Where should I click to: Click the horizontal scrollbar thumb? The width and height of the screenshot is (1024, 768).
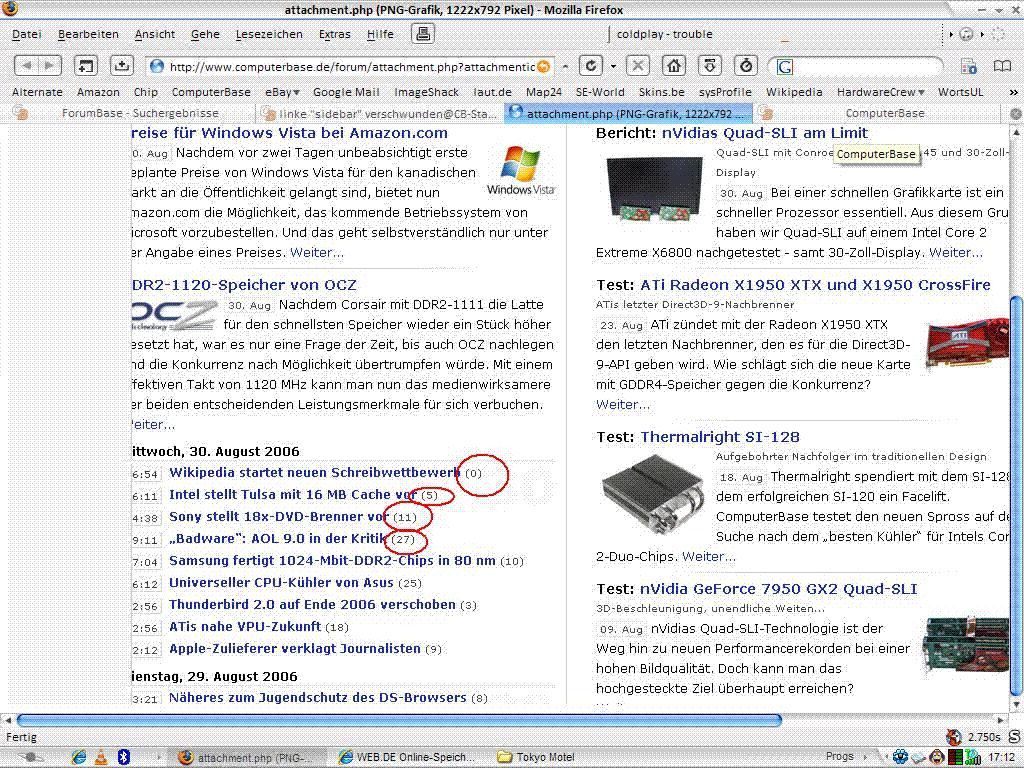tap(398, 720)
